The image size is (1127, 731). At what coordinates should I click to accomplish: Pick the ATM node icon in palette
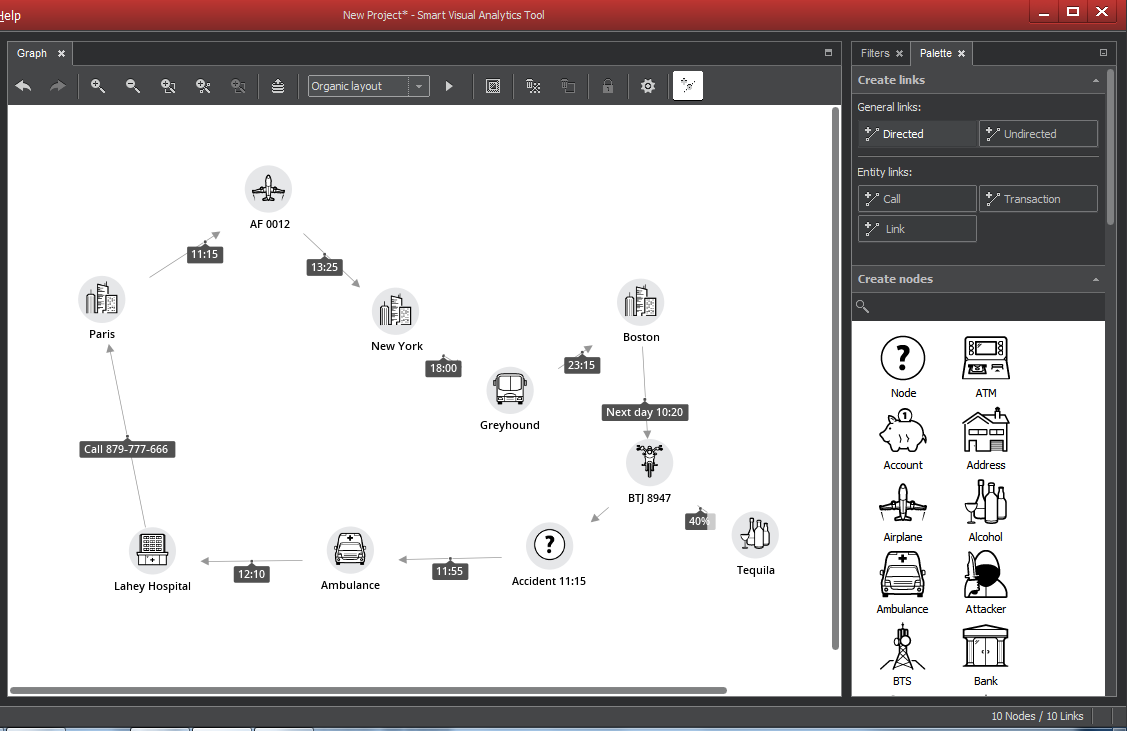point(985,359)
